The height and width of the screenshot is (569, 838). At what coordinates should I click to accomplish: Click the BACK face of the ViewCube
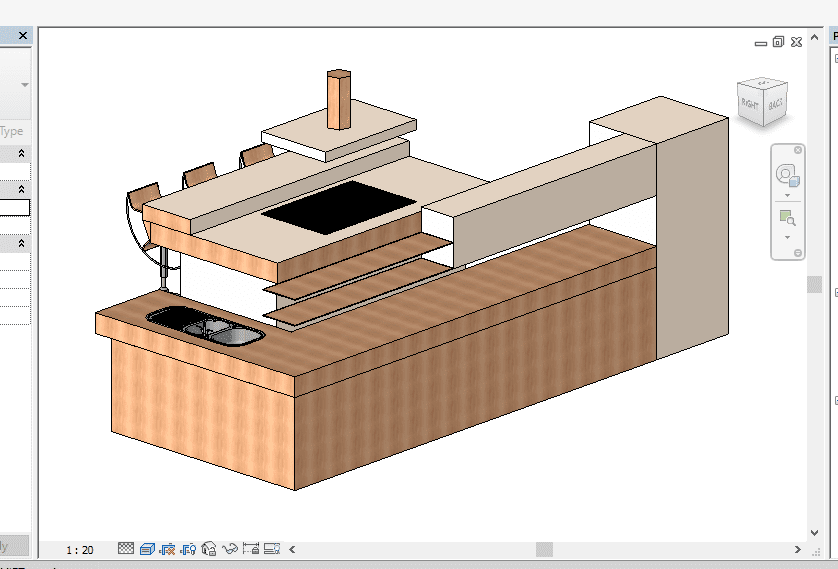click(x=775, y=103)
